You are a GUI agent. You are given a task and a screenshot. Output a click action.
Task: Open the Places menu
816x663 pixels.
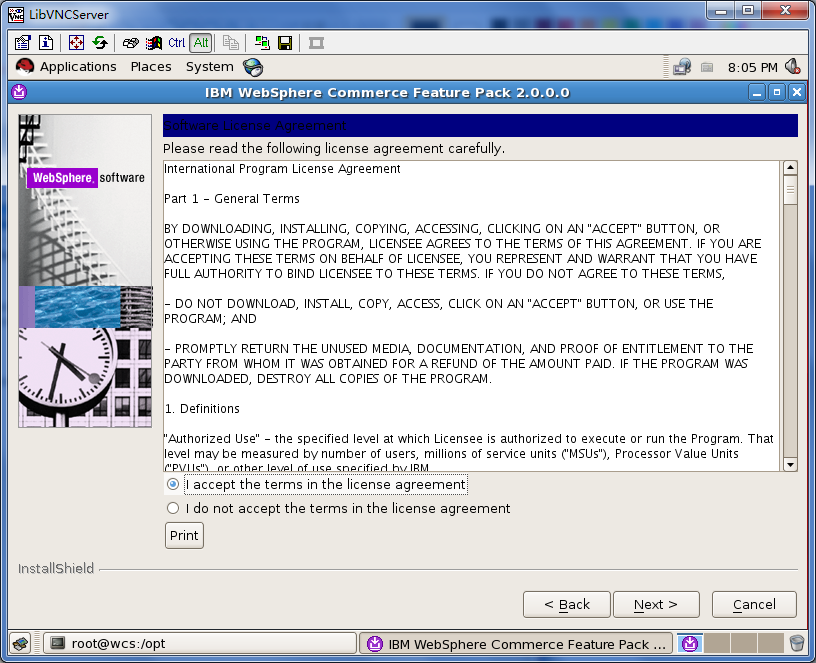(151, 66)
